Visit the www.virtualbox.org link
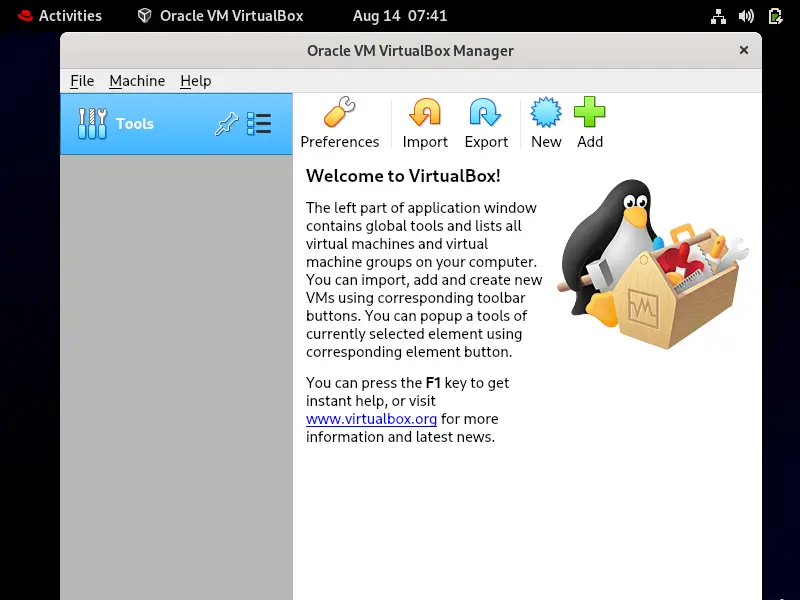 coord(371,419)
